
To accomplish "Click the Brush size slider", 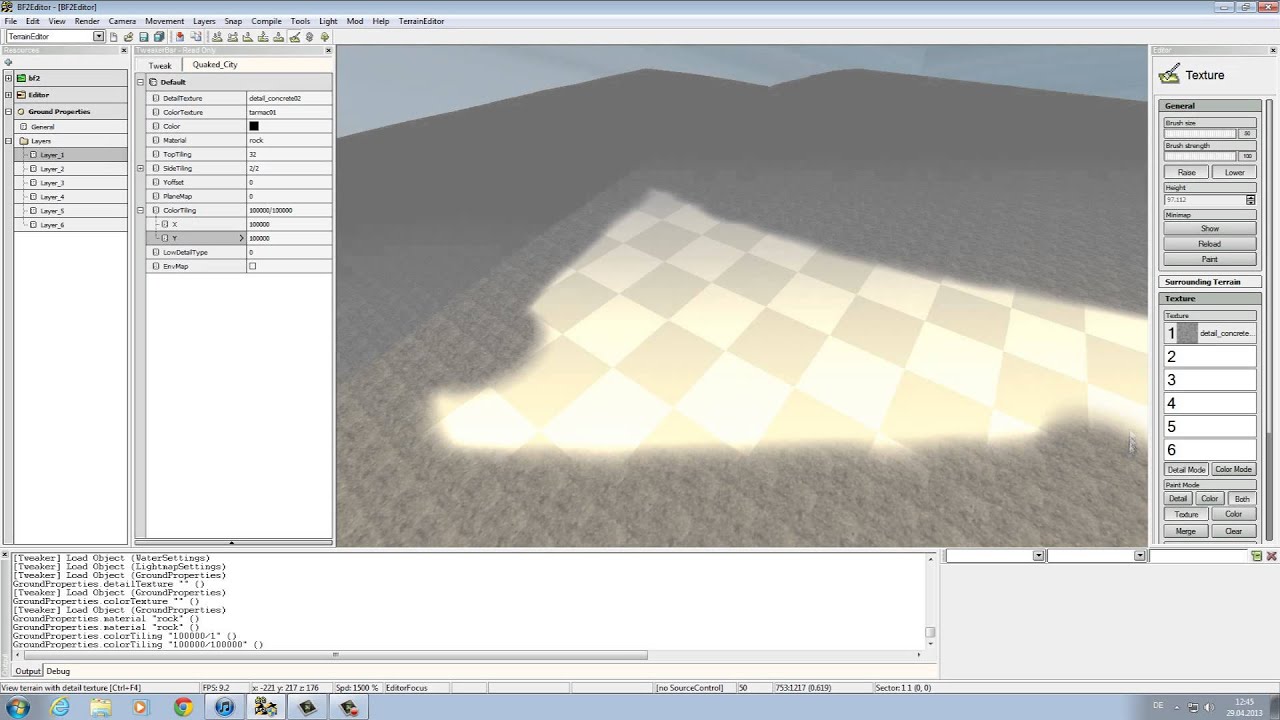I will point(1201,133).
